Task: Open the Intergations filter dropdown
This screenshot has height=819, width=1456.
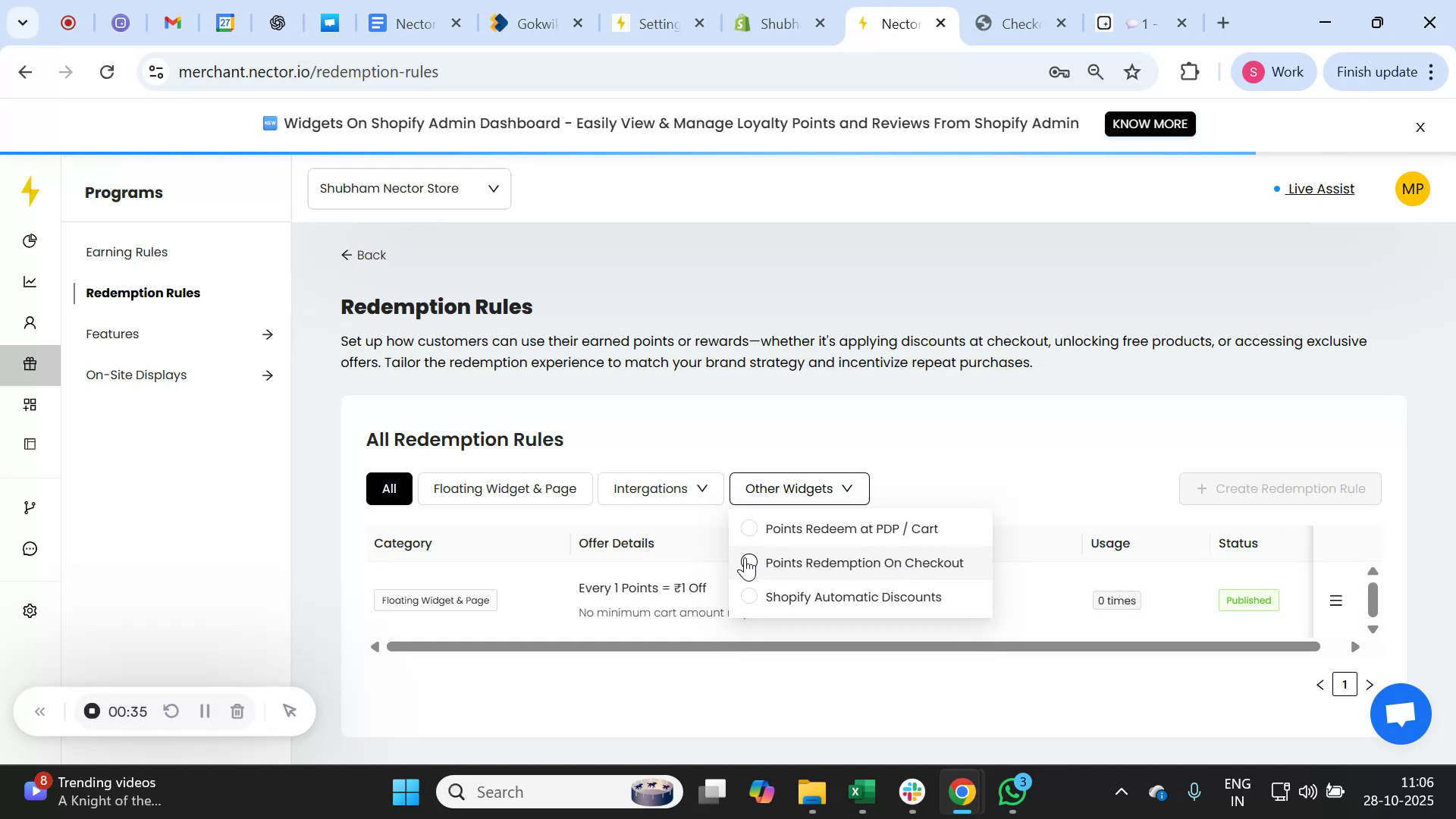Action: [659, 488]
